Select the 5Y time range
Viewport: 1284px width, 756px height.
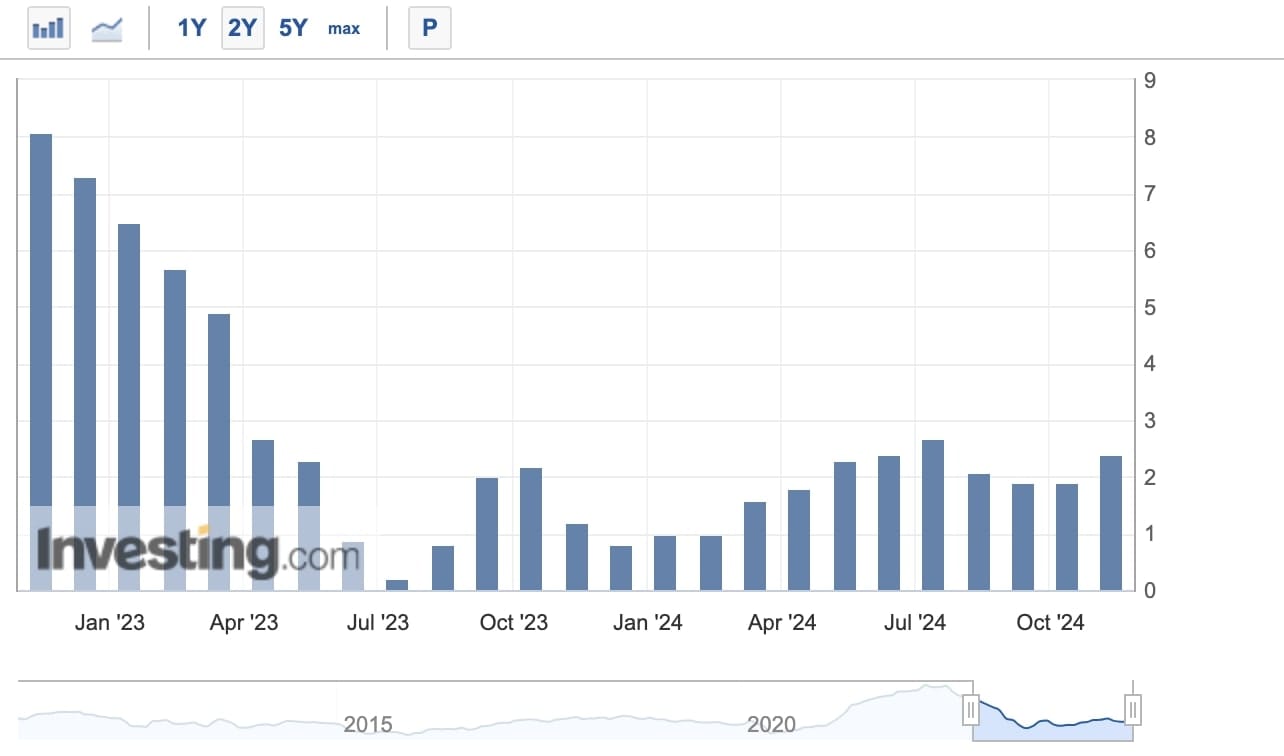pyautogui.click(x=293, y=28)
